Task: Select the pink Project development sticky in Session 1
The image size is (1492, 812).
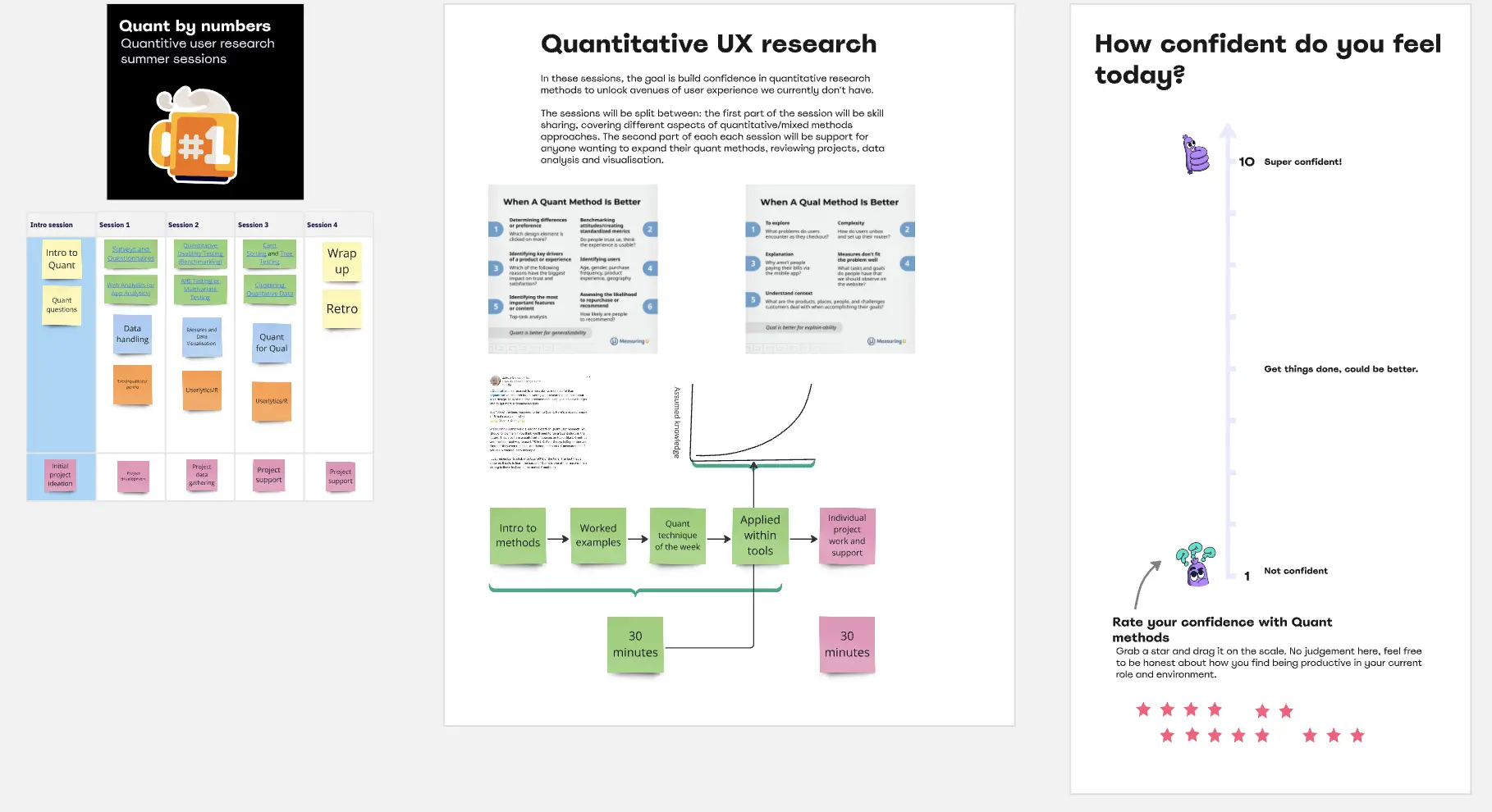Action: coord(133,476)
